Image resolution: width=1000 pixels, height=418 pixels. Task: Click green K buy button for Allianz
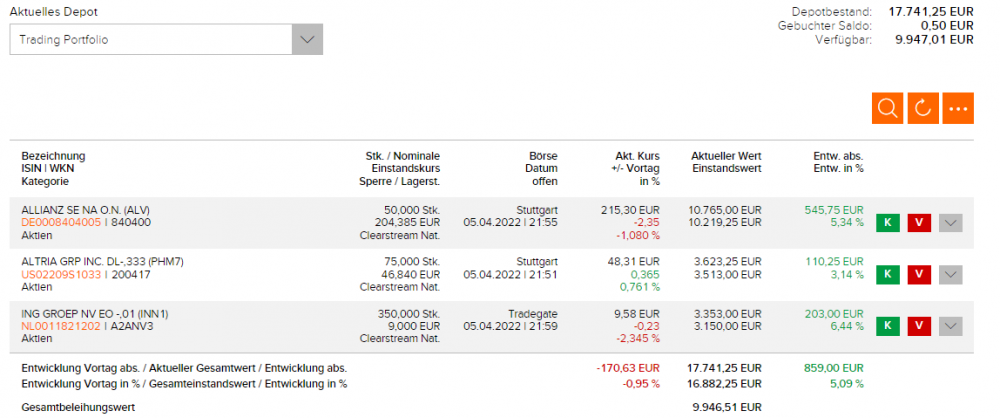coord(887,222)
